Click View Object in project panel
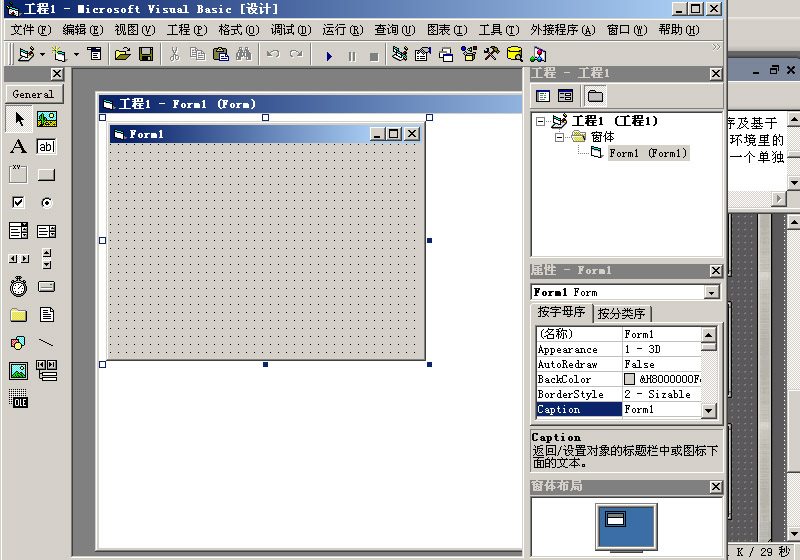 pos(565,96)
